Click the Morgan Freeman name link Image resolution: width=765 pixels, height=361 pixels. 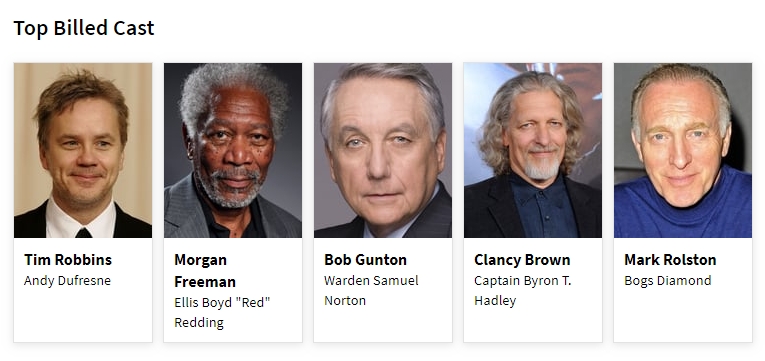point(205,271)
